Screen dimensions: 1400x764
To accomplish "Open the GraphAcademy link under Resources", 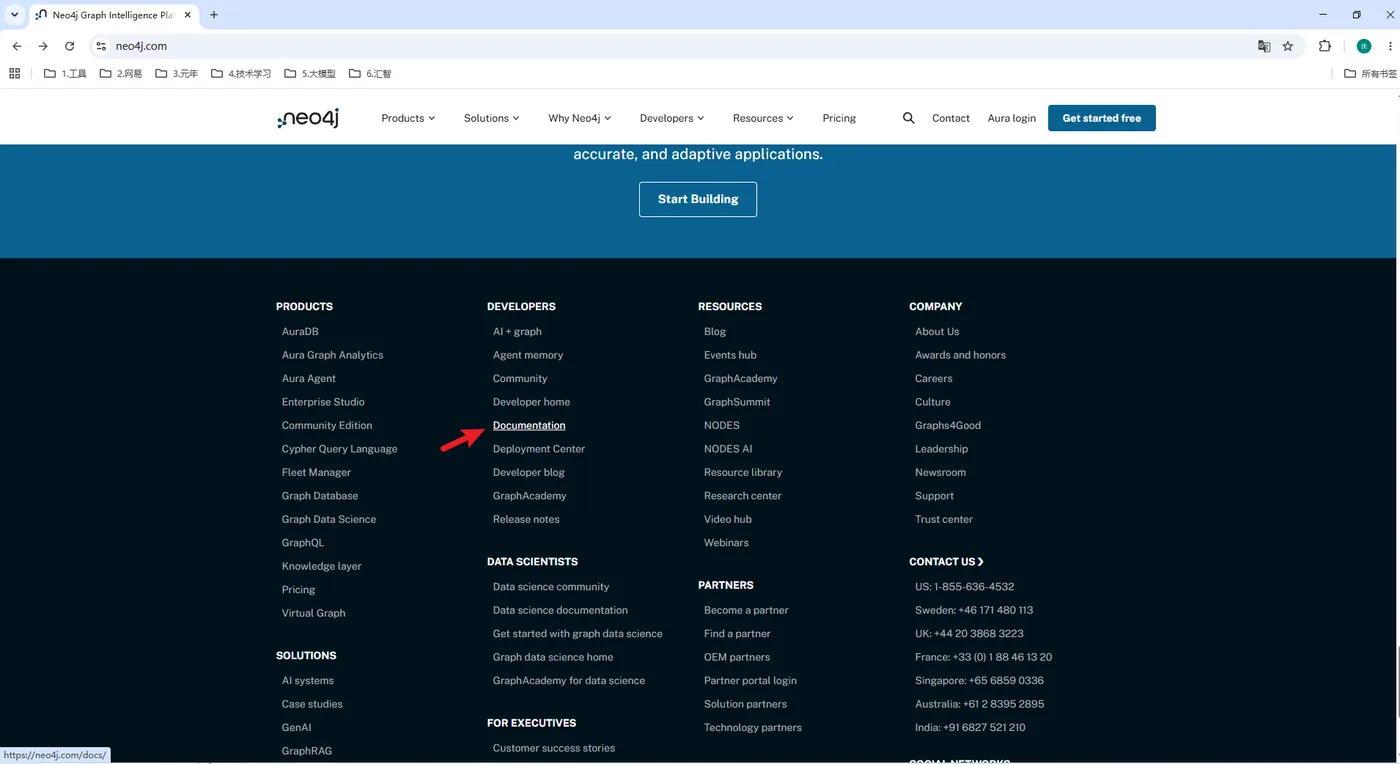I will [x=741, y=378].
